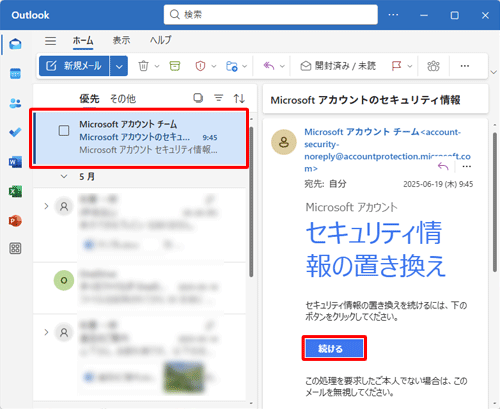Viewport: 500px width, 409px height.
Task: Open the Calendar in sidebar
Action: pos(15,73)
